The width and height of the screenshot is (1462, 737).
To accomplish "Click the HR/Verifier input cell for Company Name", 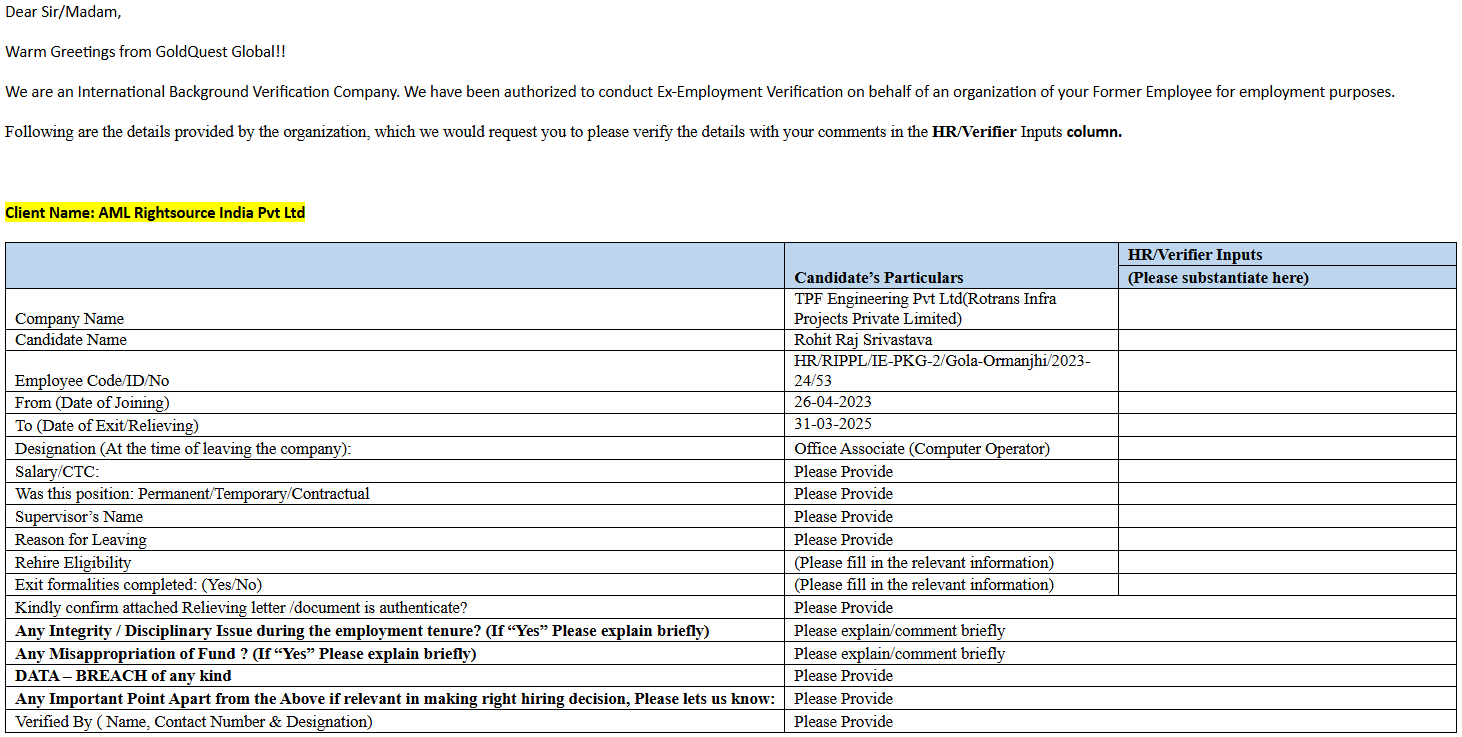I will (x=1287, y=309).
